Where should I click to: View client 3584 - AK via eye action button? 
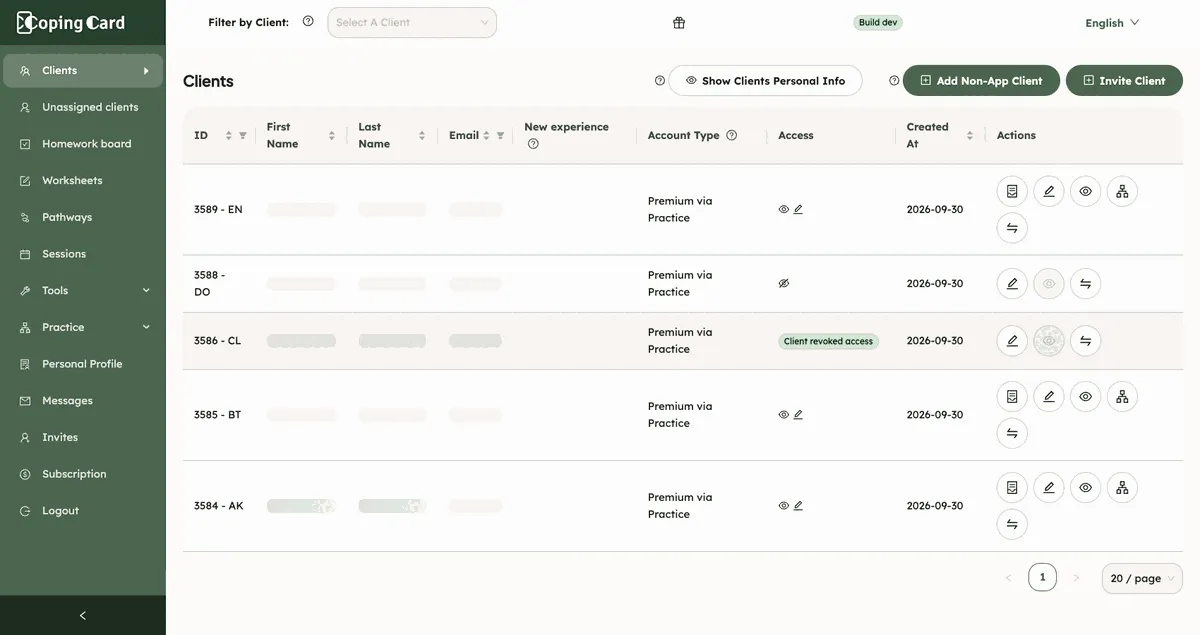(1085, 487)
